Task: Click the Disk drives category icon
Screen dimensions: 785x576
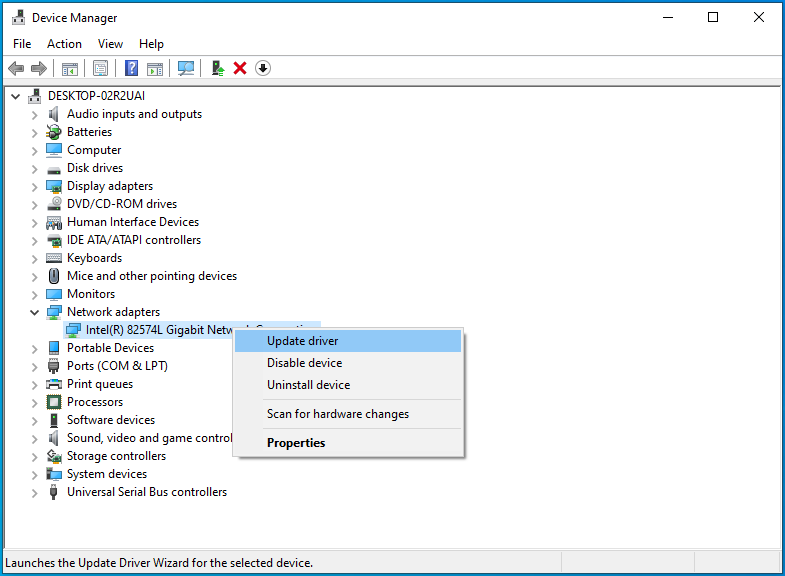Action: point(54,169)
